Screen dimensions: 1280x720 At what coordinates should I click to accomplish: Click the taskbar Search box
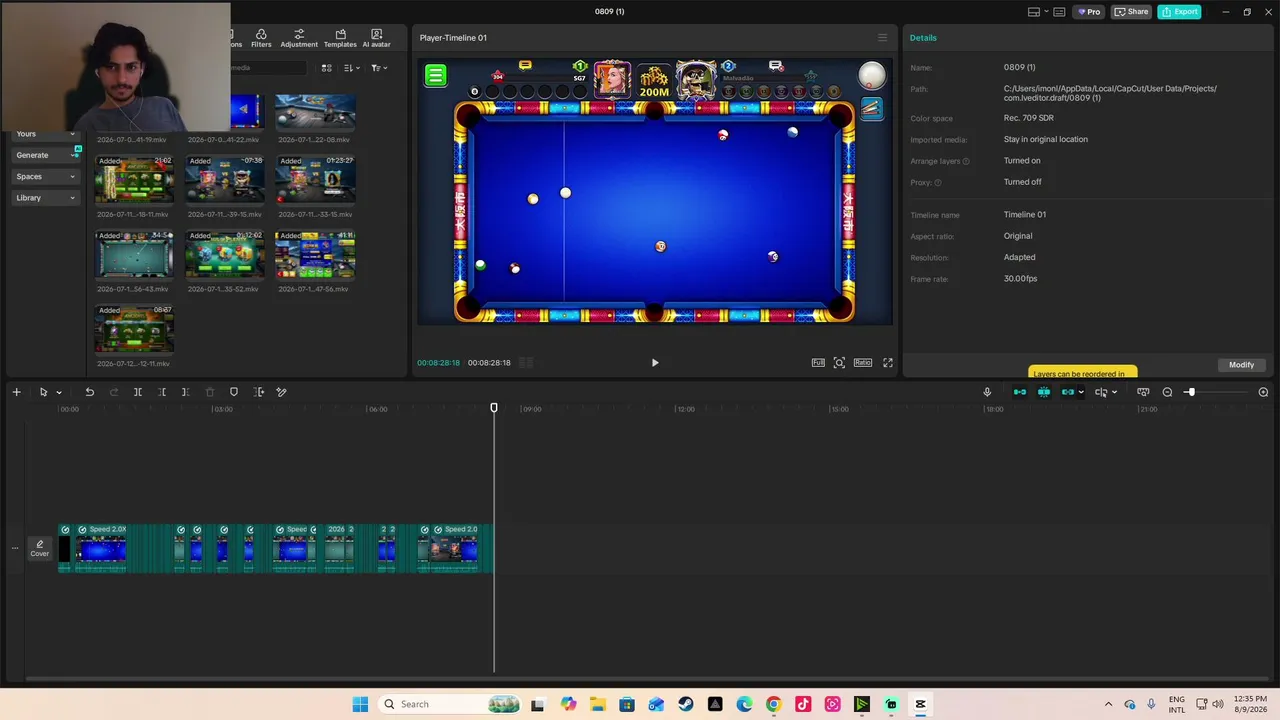450,704
